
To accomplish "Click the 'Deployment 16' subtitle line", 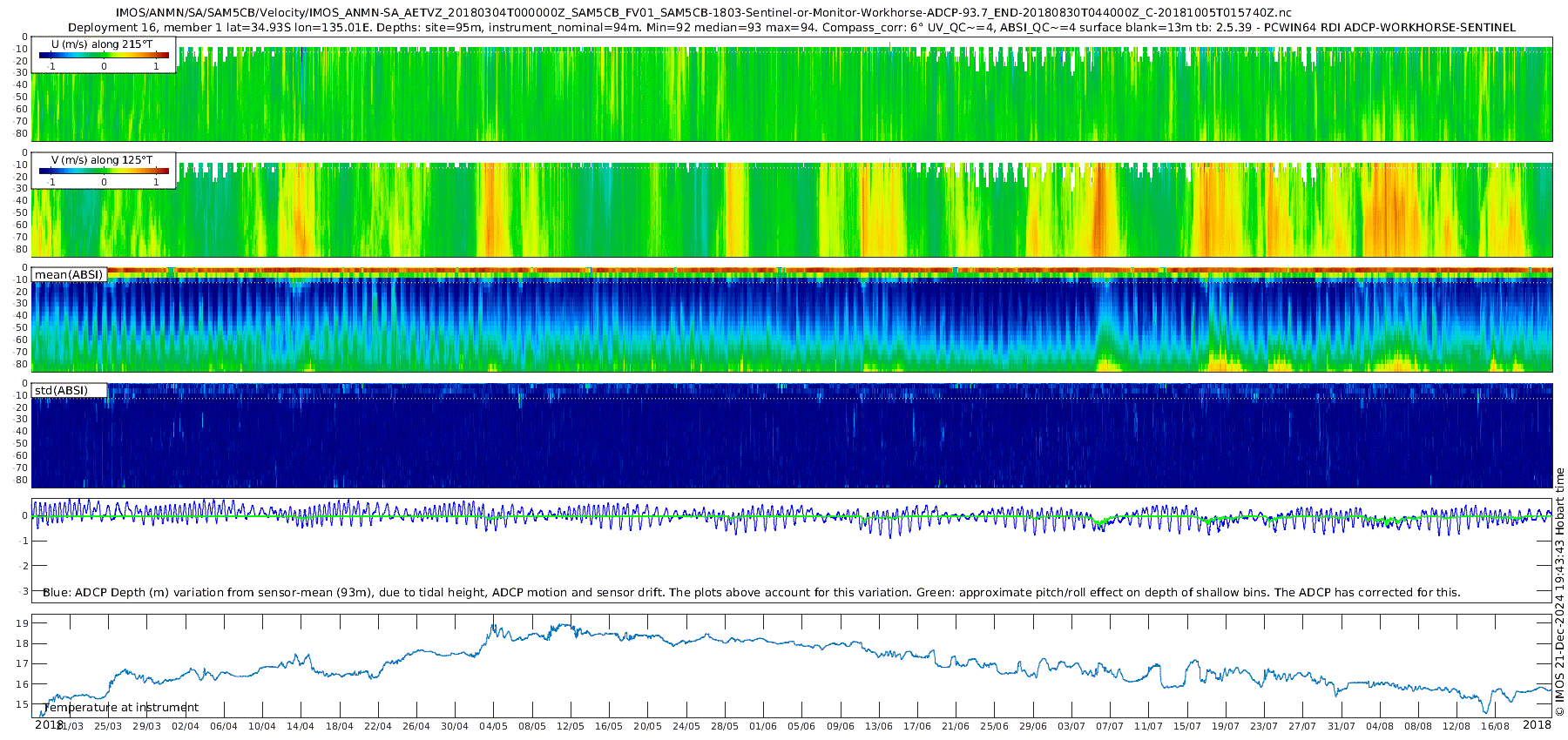I will tap(791, 27).
